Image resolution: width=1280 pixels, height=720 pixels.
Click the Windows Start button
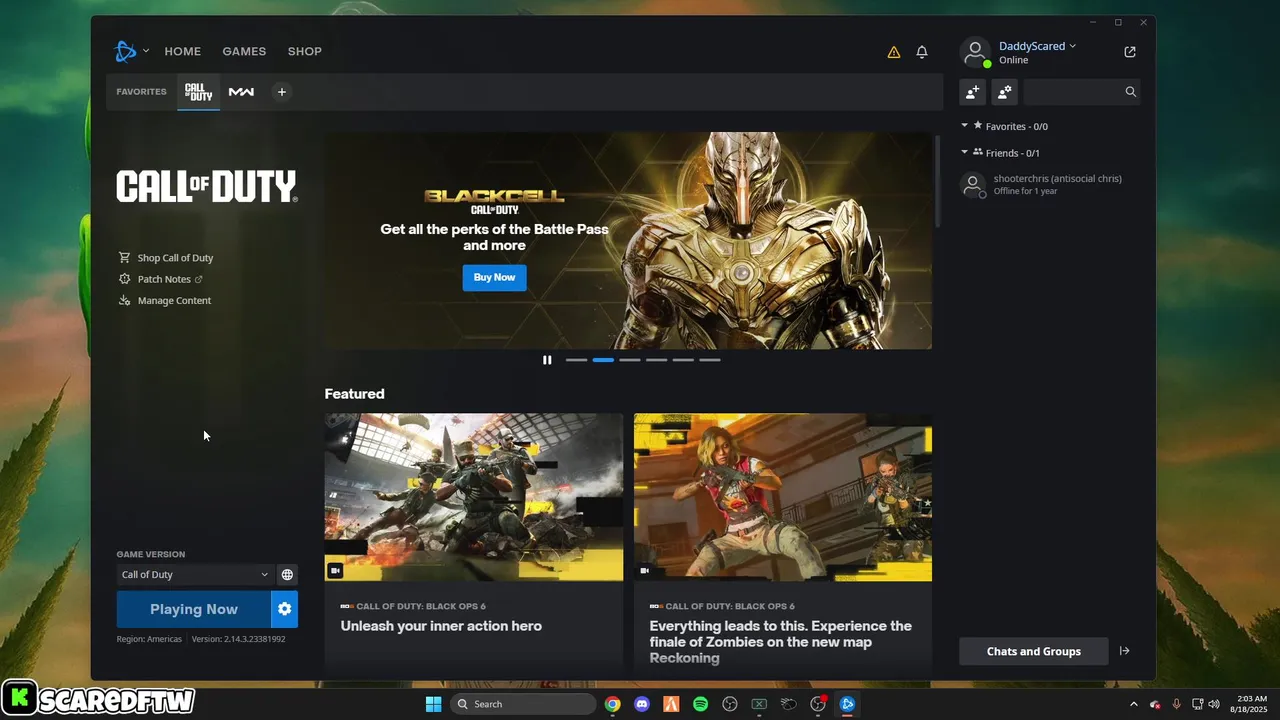tap(433, 704)
